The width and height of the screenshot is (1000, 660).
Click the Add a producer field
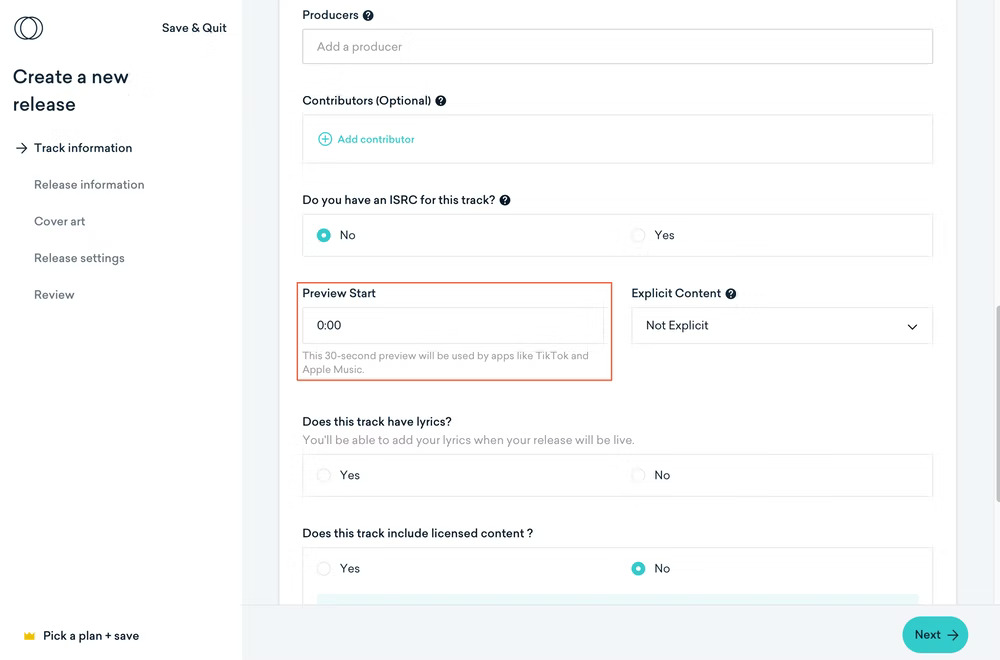617,47
